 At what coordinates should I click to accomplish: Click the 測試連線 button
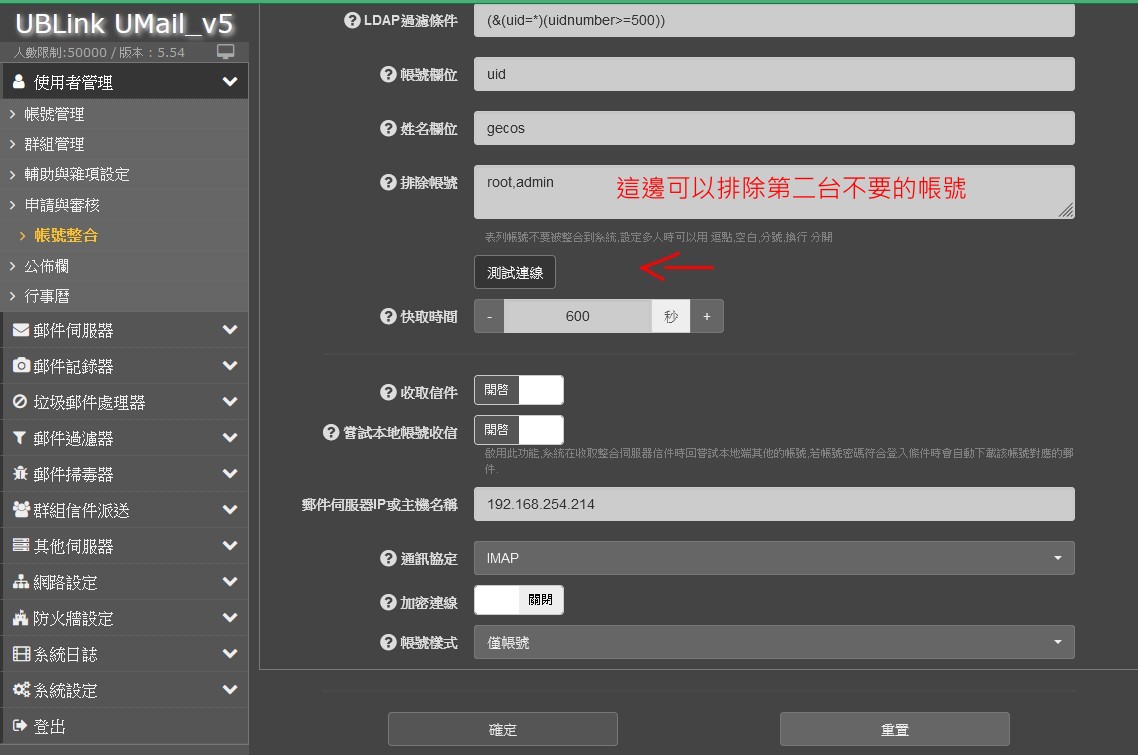514,273
